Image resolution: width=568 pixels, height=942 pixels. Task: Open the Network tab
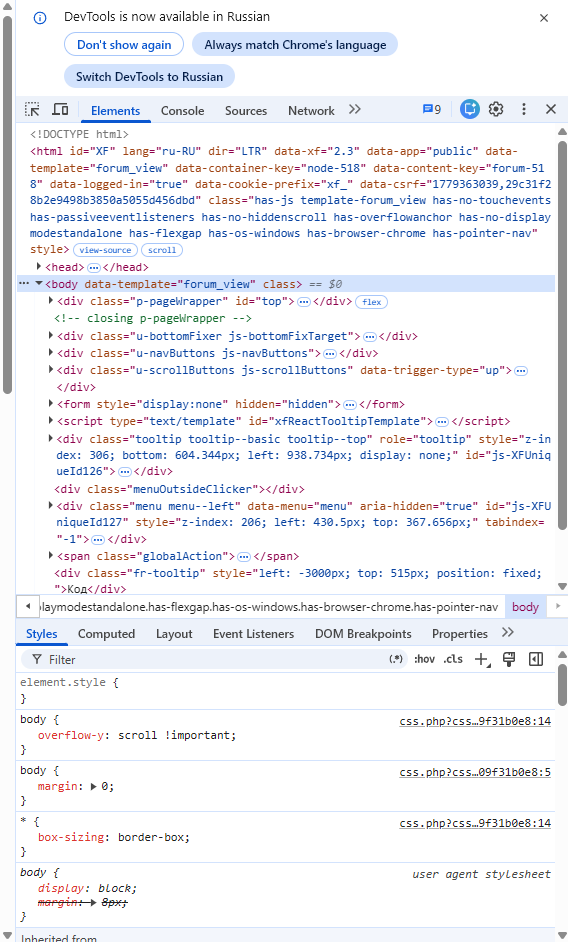[311, 111]
